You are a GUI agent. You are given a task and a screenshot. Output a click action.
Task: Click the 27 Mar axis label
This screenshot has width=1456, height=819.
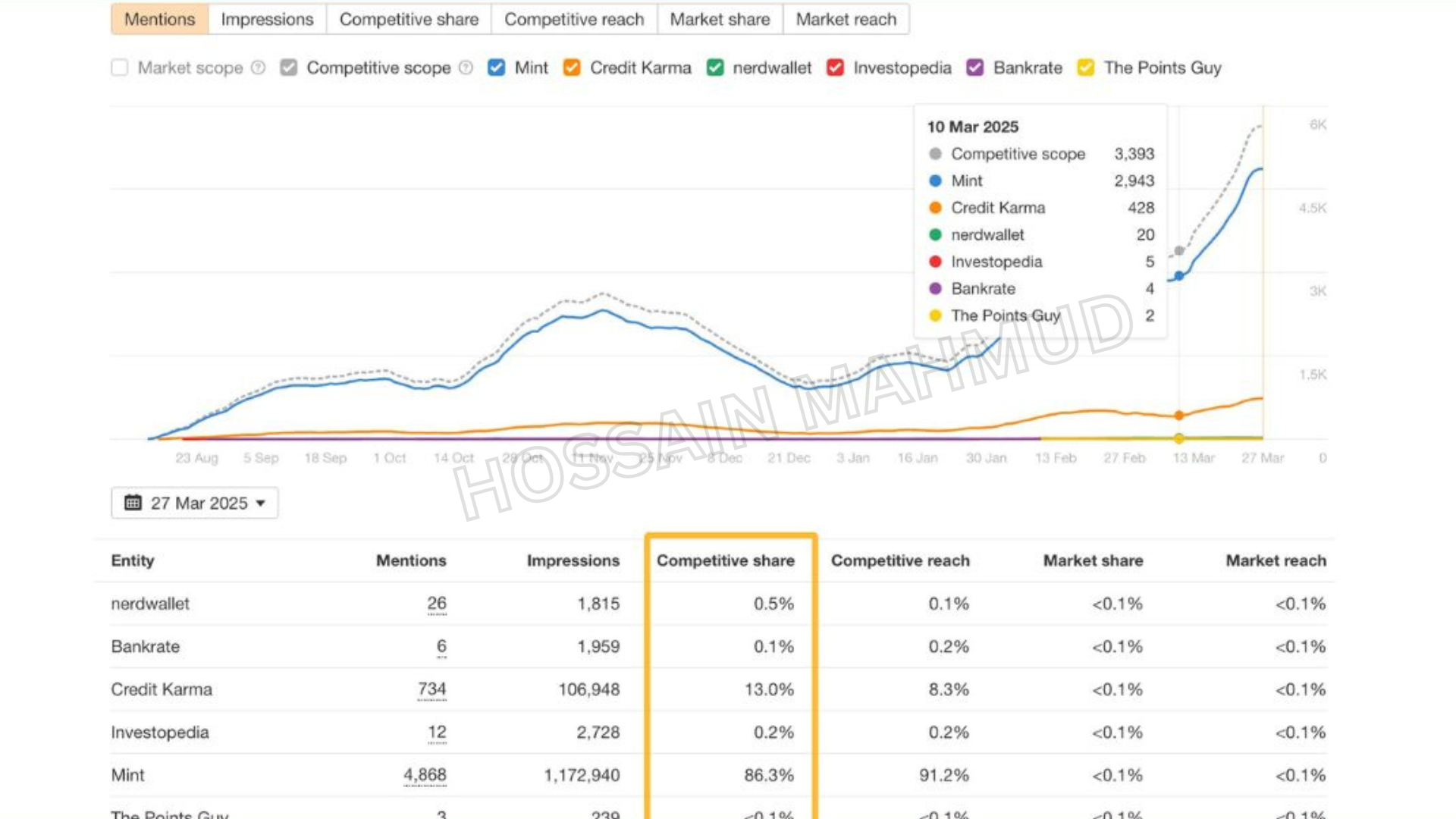click(1263, 458)
